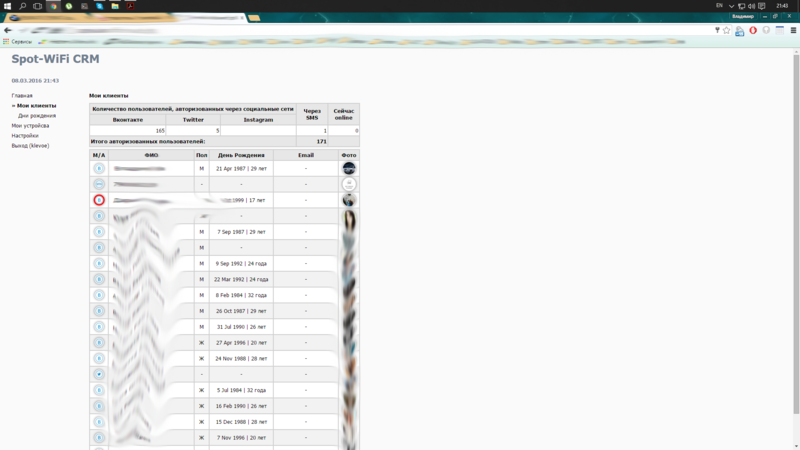Click the День Рождения column header
The width and height of the screenshot is (800, 450).
pos(241,155)
